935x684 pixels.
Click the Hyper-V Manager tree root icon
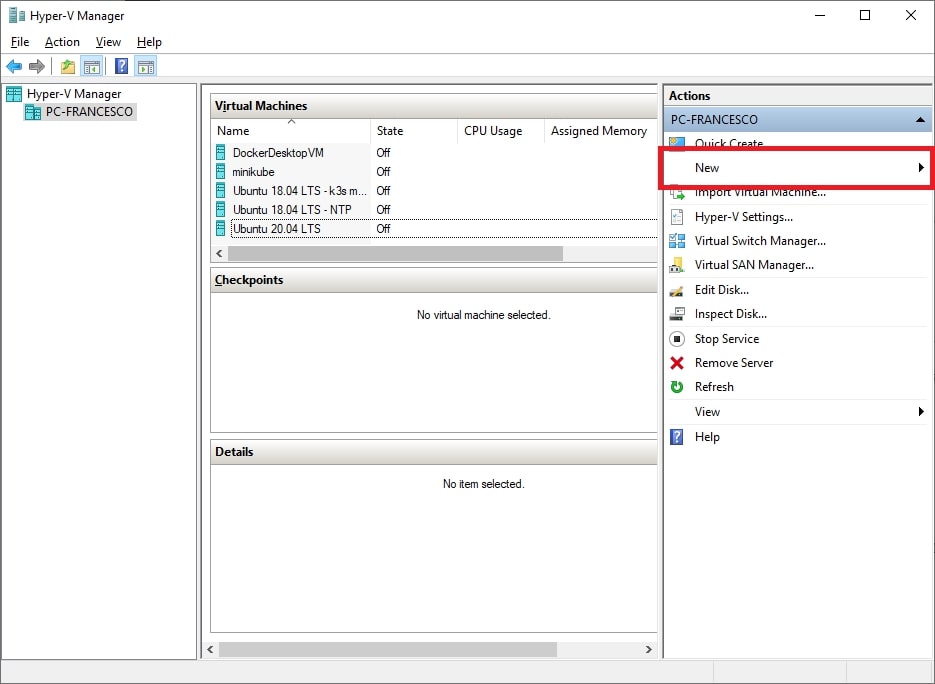click(14, 94)
